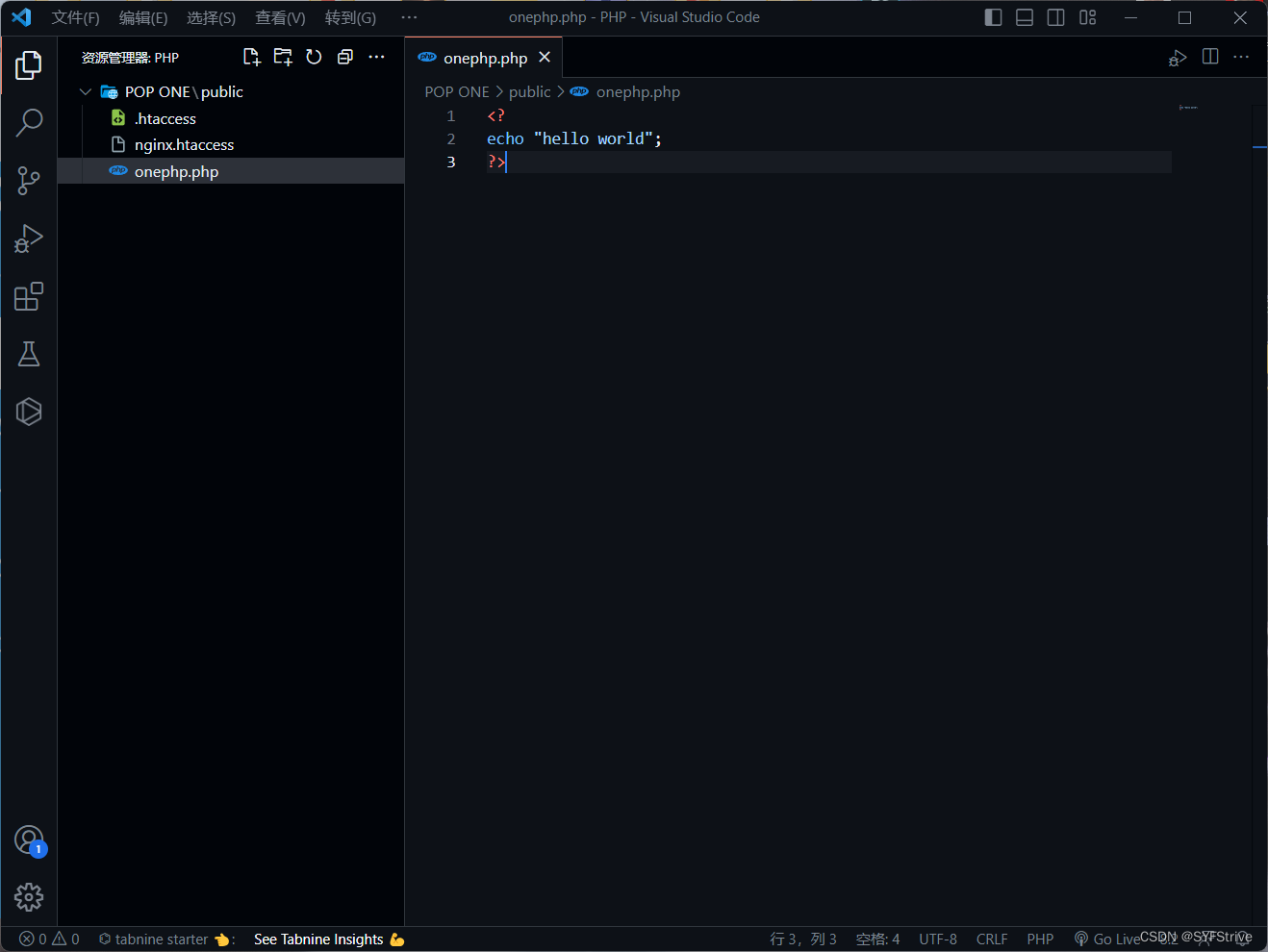The height and width of the screenshot is (952, 1268).
Task: Change language mode PHP
Action: point(1040,939)
